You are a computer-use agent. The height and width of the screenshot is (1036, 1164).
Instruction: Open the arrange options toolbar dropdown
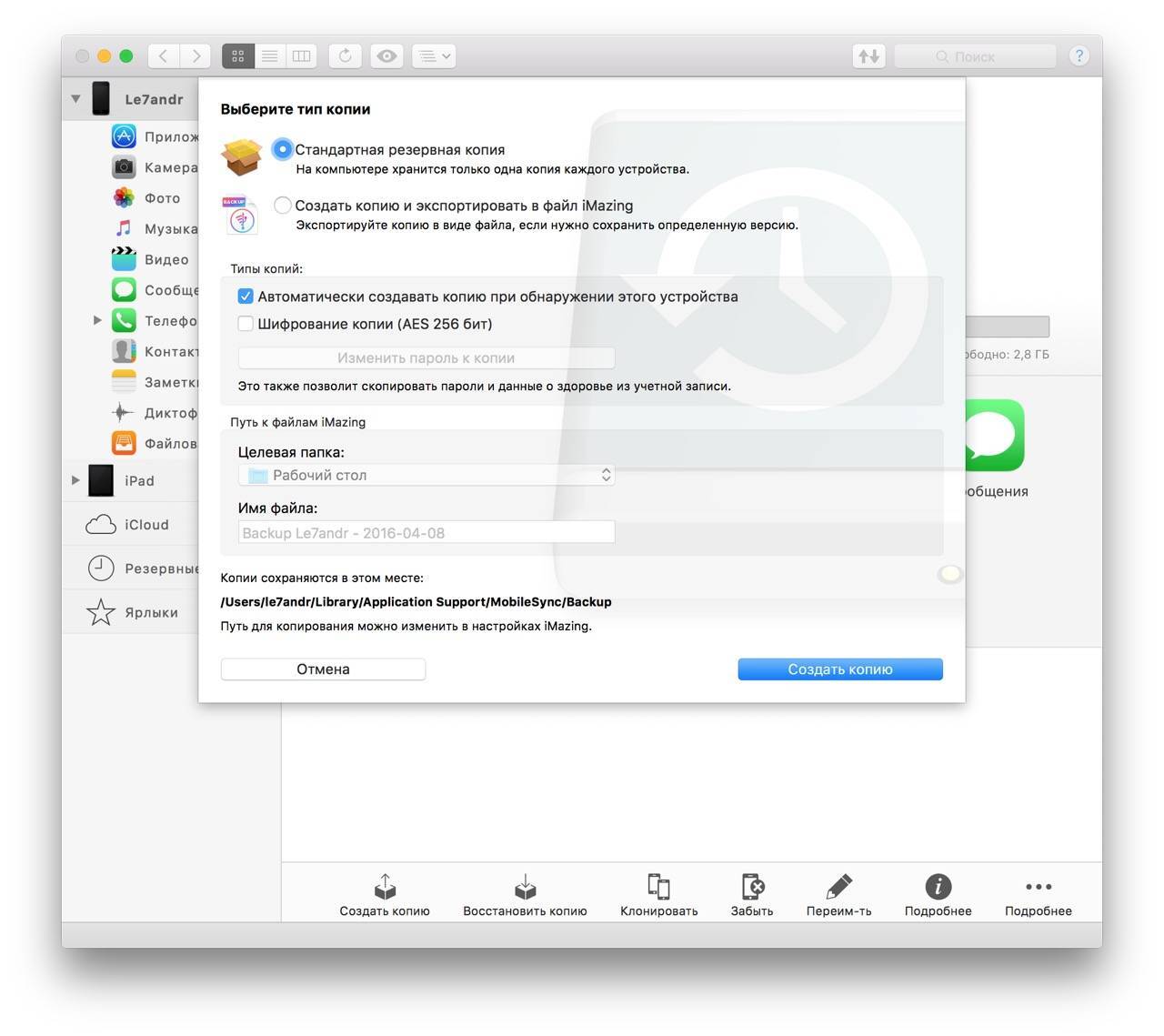tap(434, 55)
